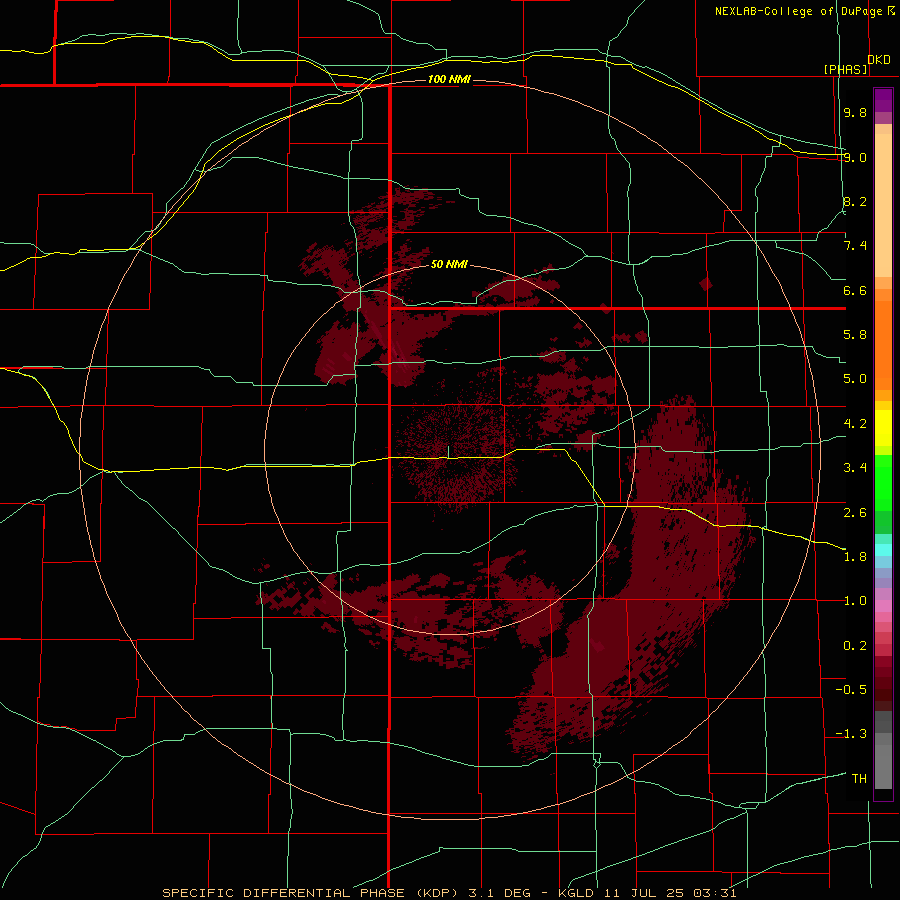
Task: Click the [PHAS] units label
Action: [845, 69]
